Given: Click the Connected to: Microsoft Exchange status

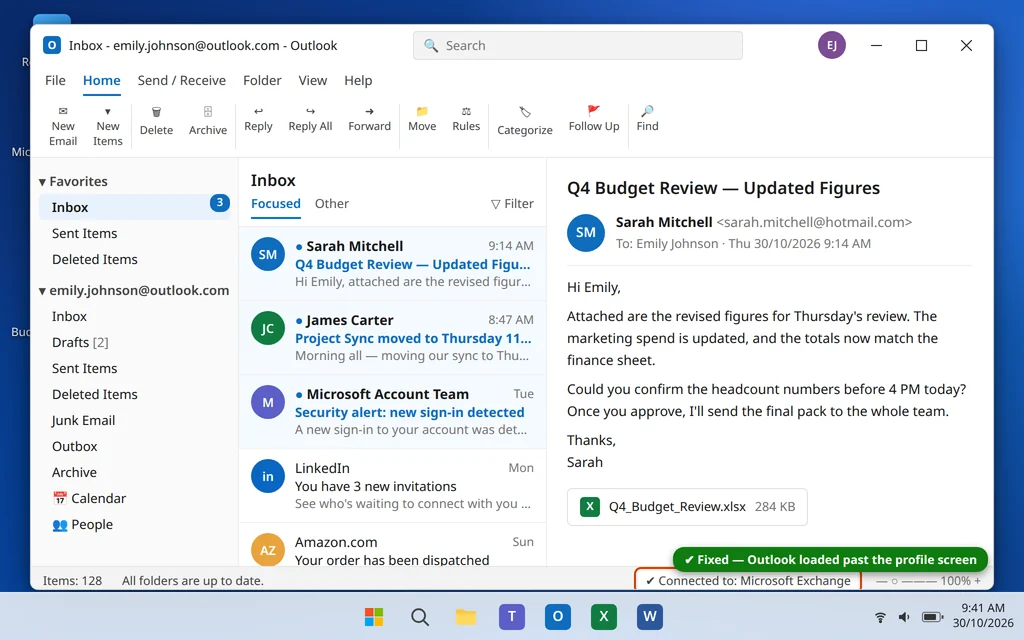Looking at the screenshot, I should click(x=748, y=581).
